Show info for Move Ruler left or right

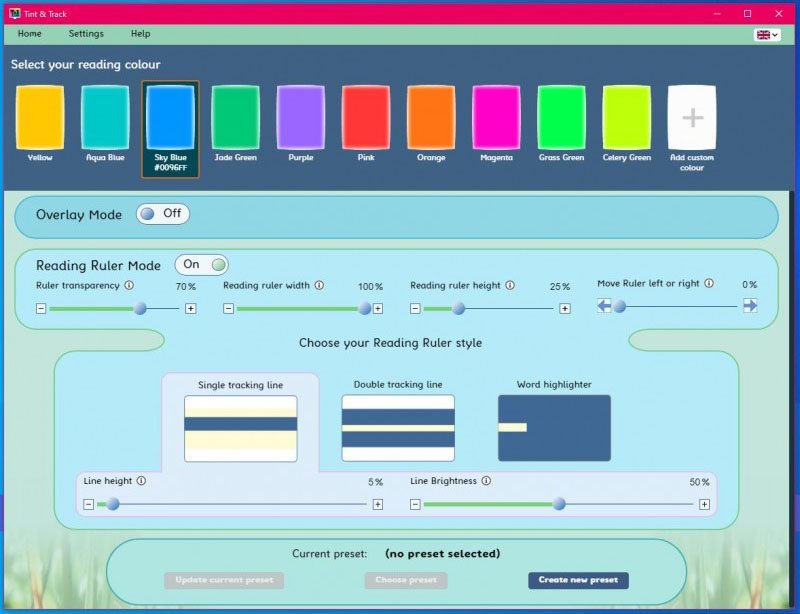coord(709,283)
